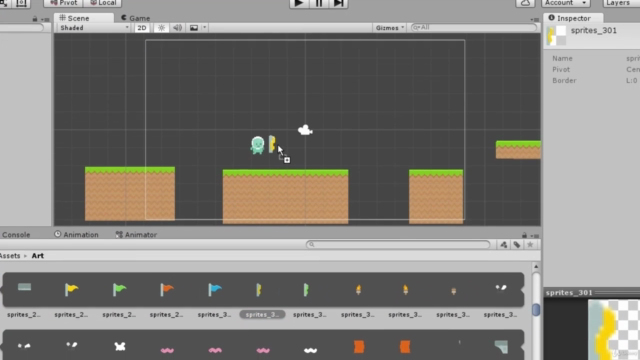The width and height of the screenshot is (640, 360).
Task: Click Art in the breadcrumb path
Action: tap(38, 256)
